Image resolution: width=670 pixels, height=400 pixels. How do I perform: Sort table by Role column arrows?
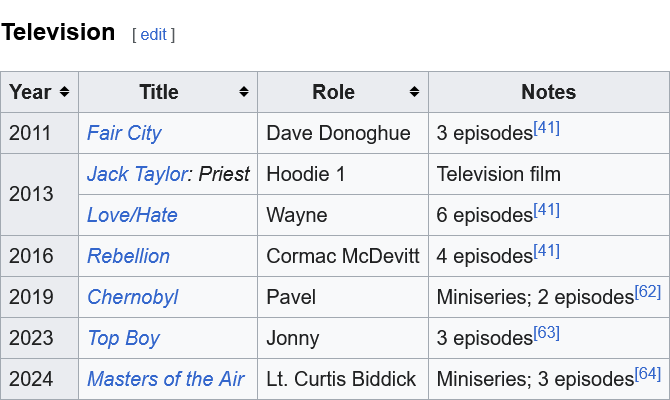point(414,92)
